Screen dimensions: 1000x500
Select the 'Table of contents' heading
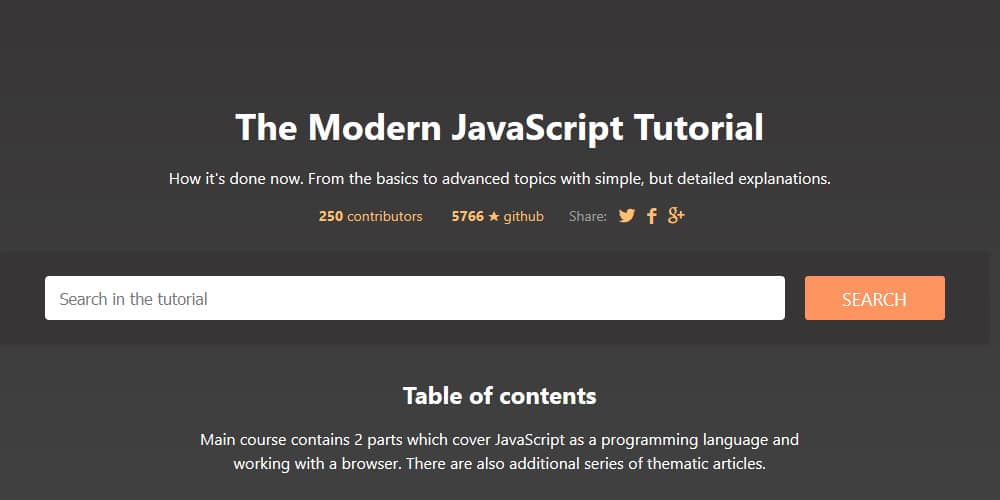coord(499,395)
